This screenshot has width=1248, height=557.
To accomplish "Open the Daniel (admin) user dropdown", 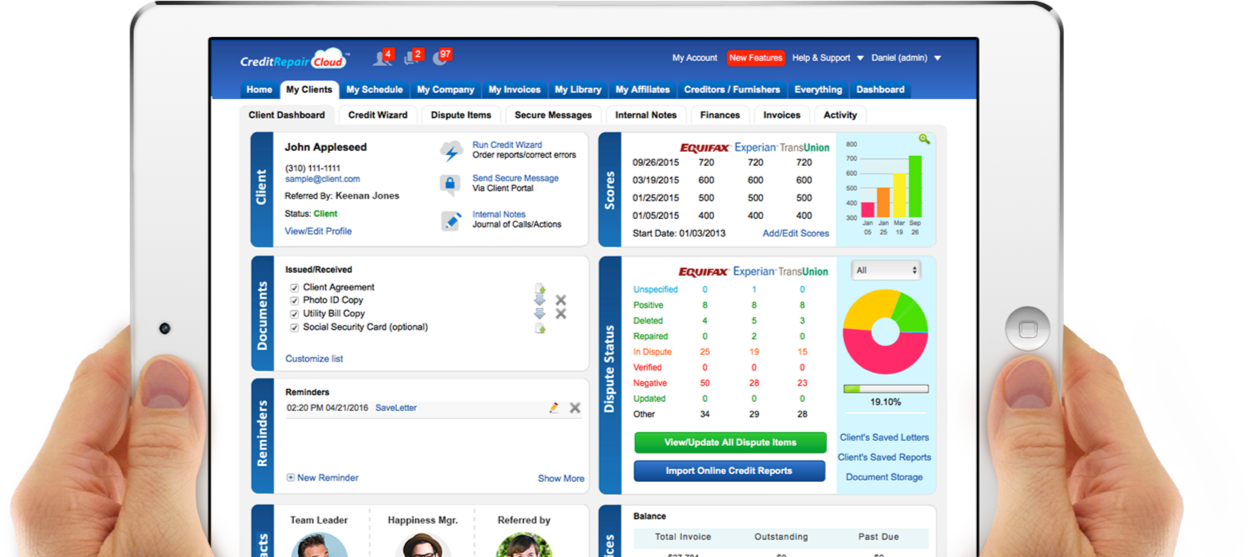I will pos(906,58).
